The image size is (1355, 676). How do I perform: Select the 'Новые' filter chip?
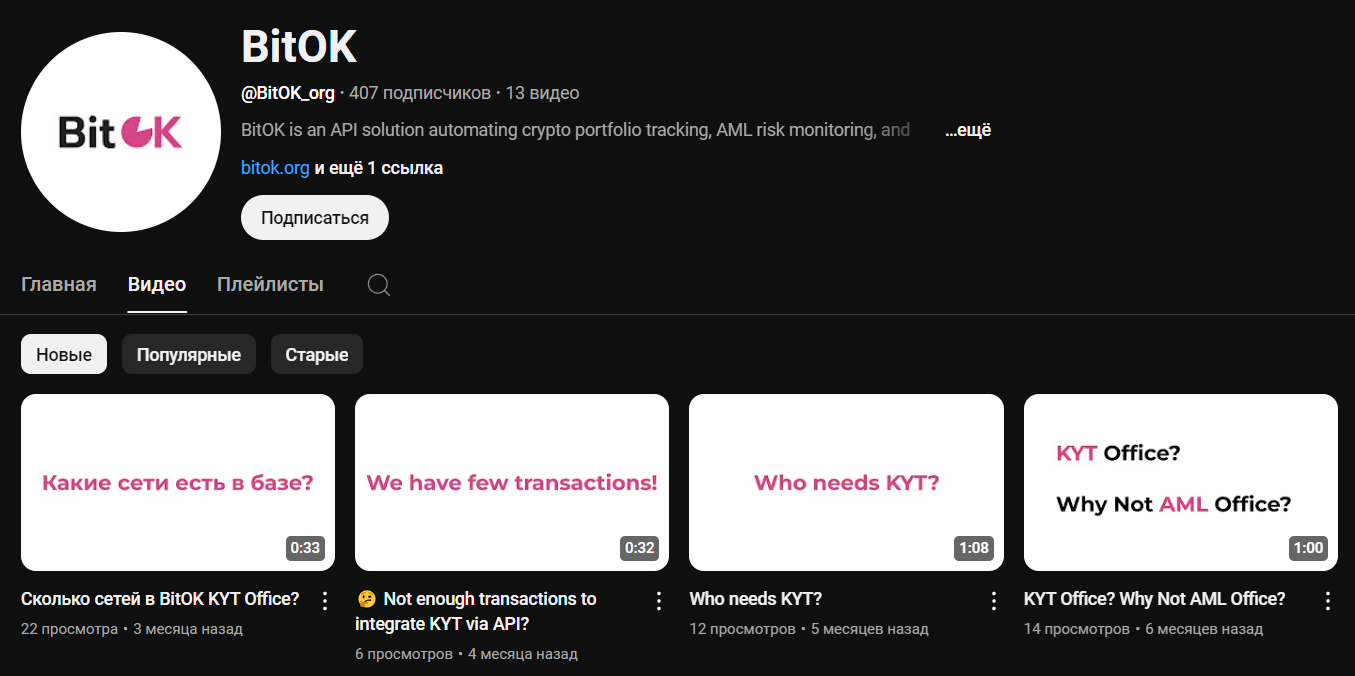(63, 353)
